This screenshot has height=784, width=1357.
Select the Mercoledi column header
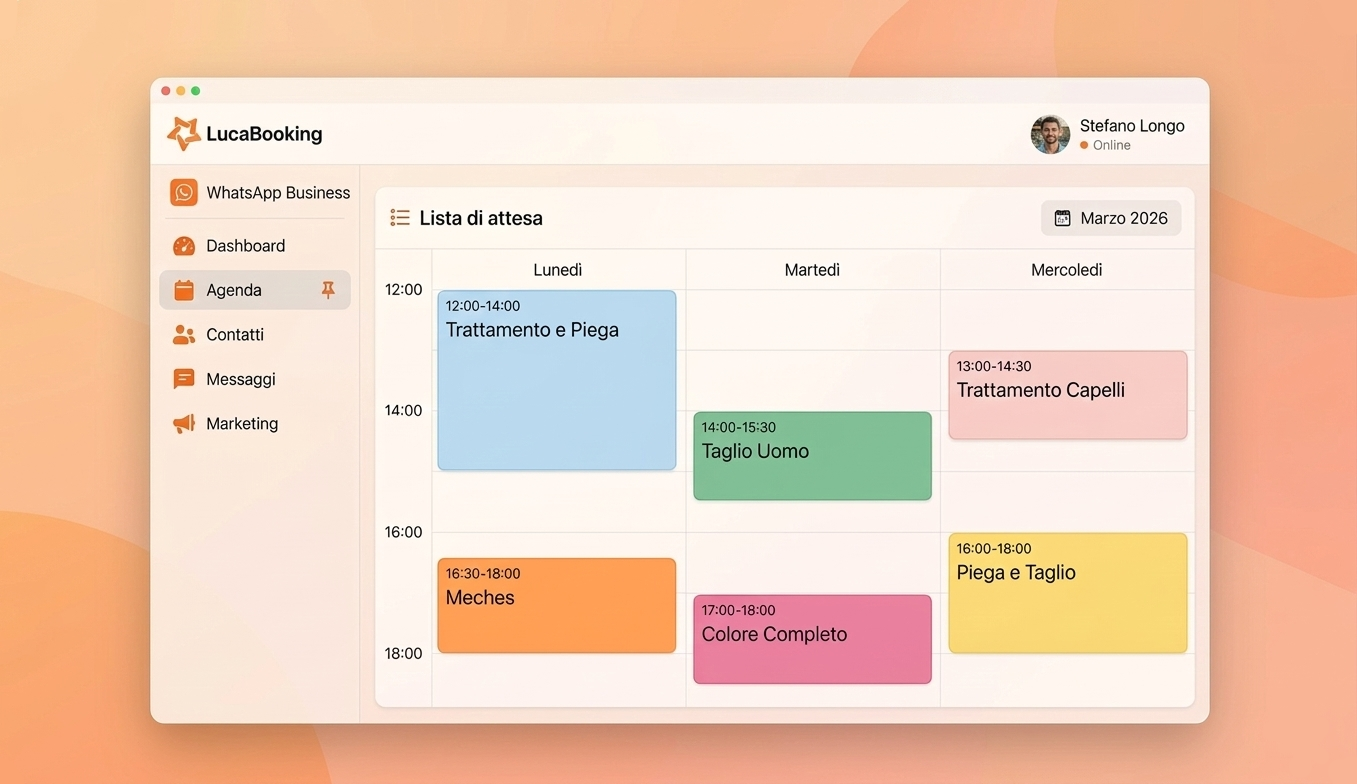pos(1066,269)
